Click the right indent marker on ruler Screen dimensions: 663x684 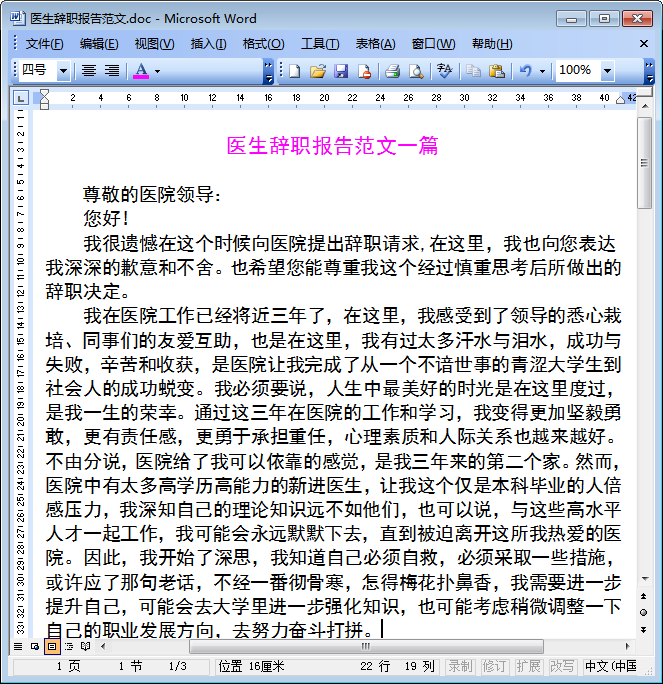coord(620,100)
